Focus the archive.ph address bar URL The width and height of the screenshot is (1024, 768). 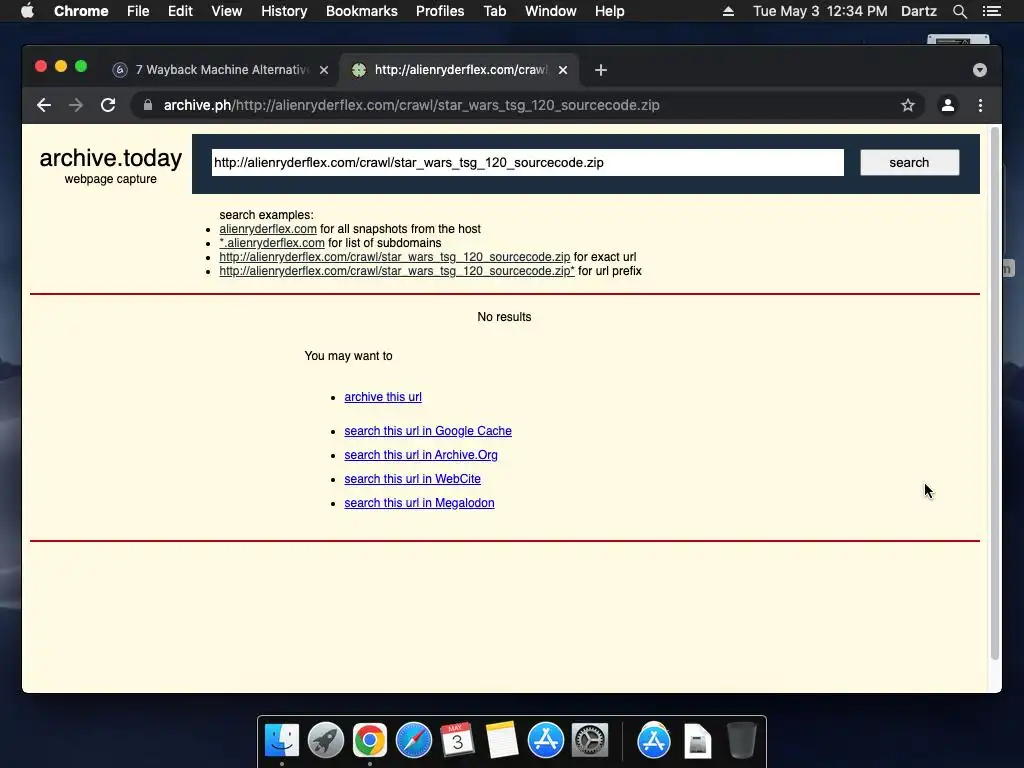point(411,105)
